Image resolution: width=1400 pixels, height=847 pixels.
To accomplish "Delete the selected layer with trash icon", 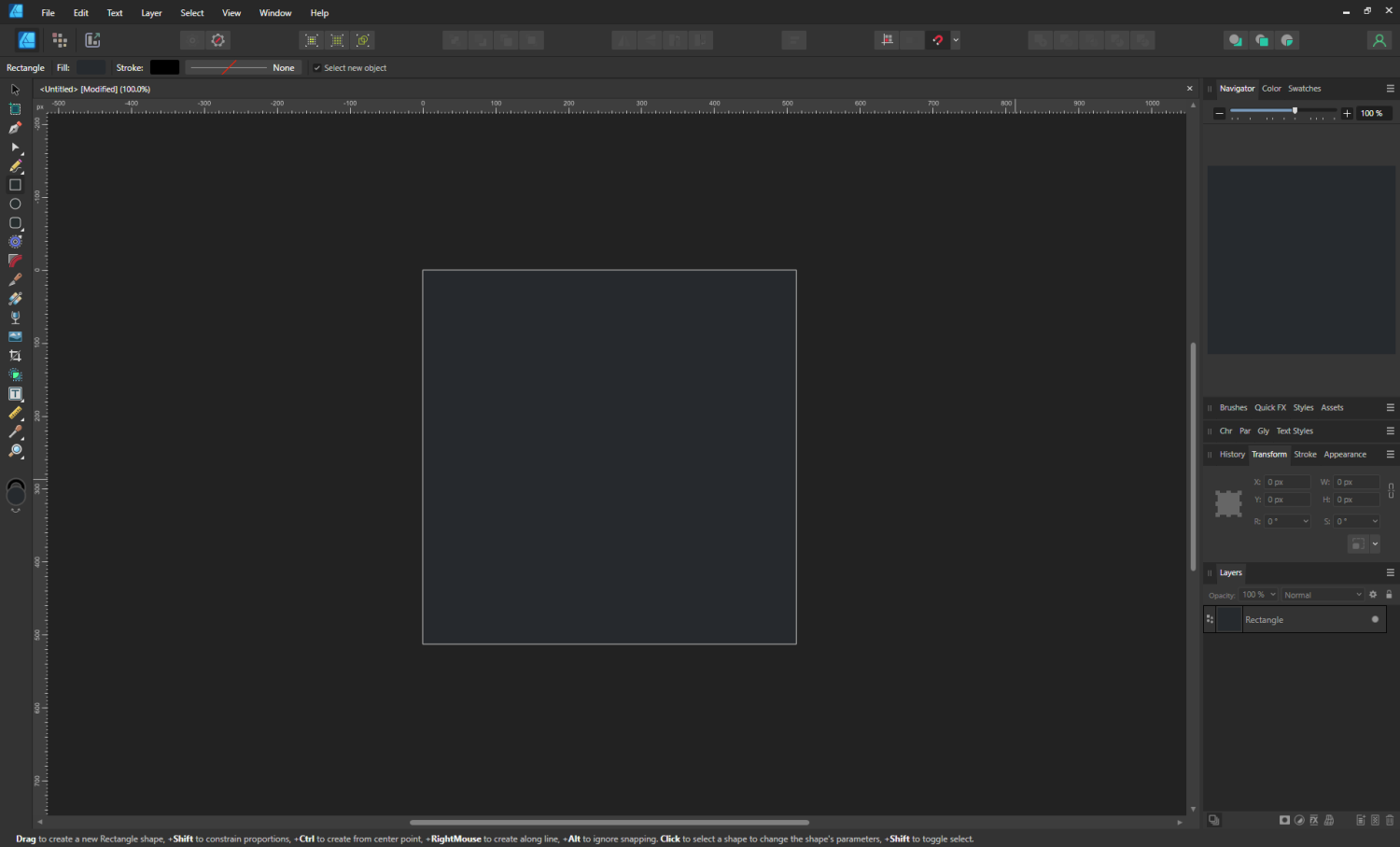I will pyautogui.click(x=1391, y=820).
